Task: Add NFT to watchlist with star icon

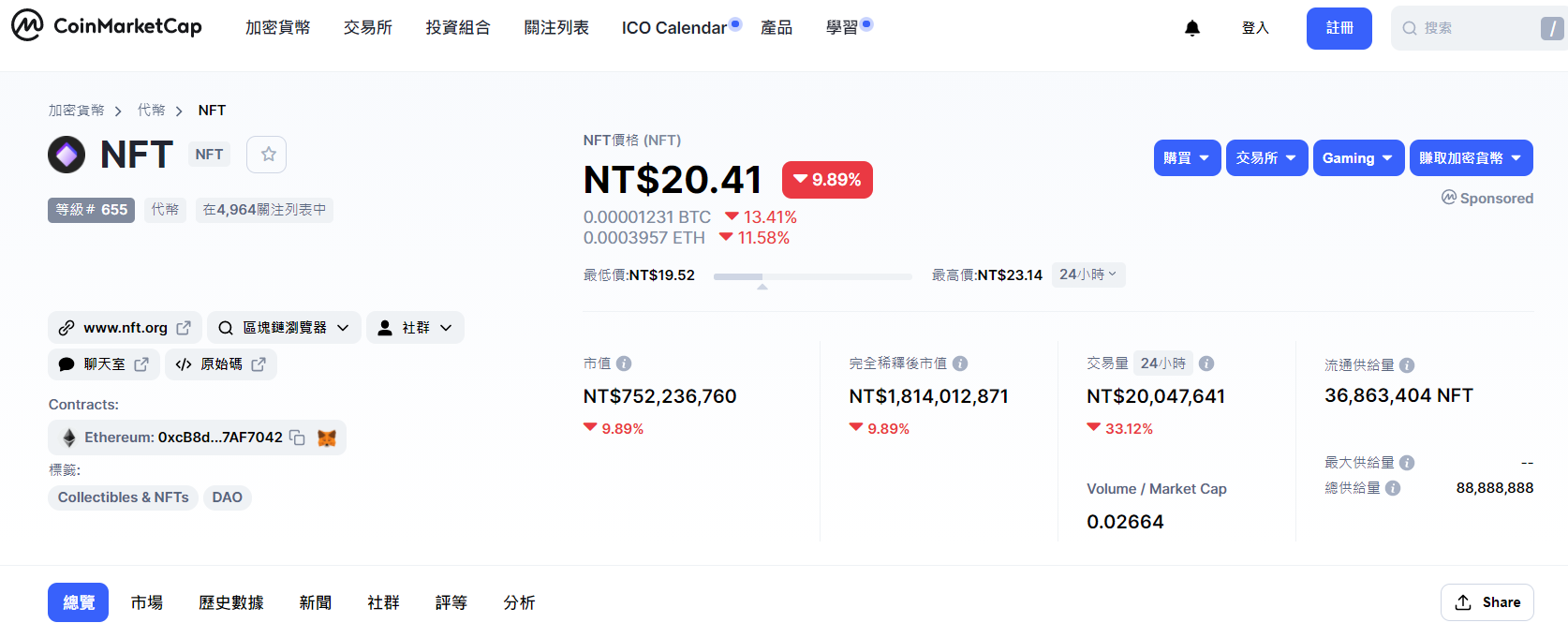Action: 267,155
